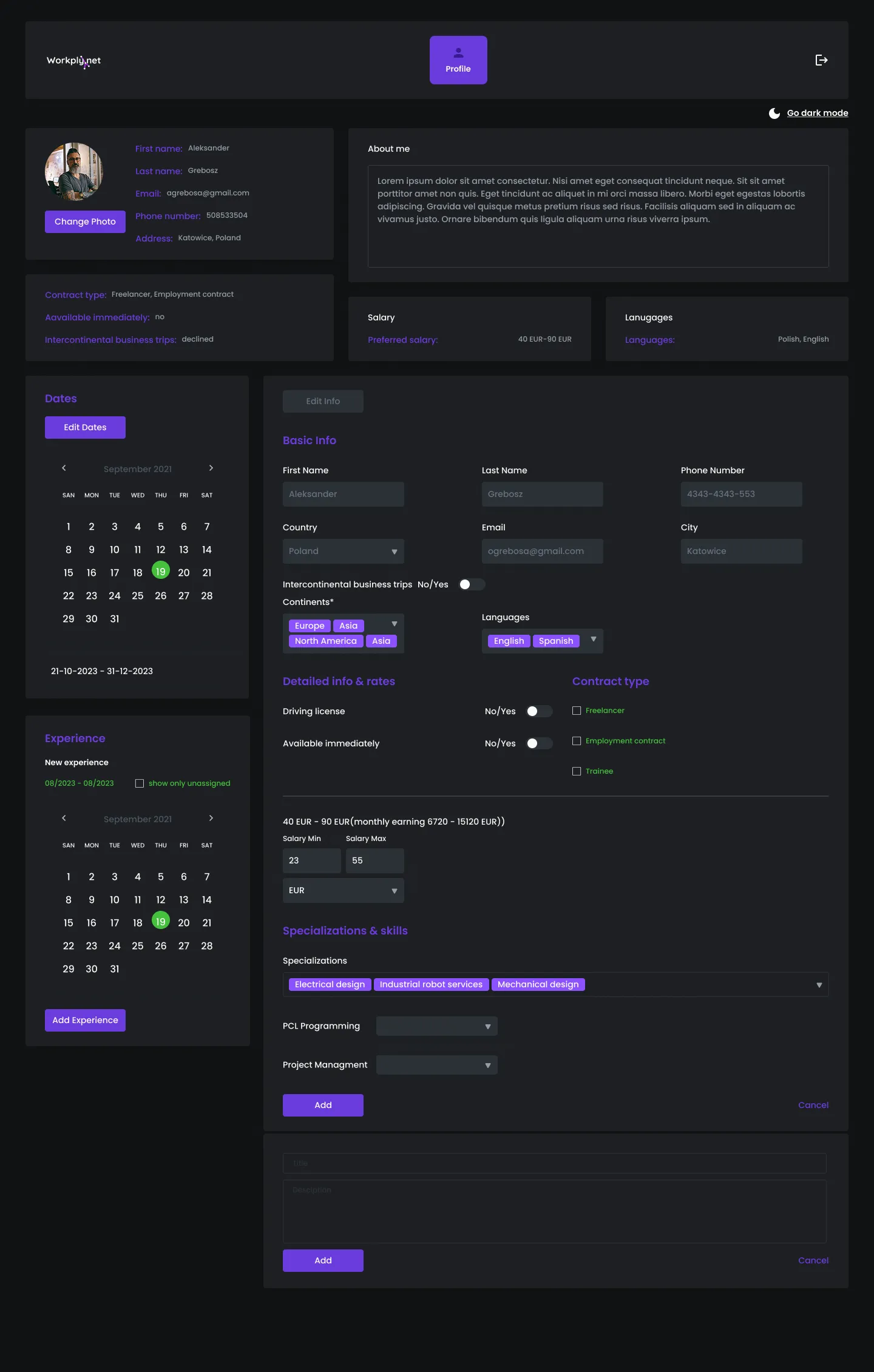874x1372 pixels.
Task: Enable the Driving license switch
Action: (538, 711)
